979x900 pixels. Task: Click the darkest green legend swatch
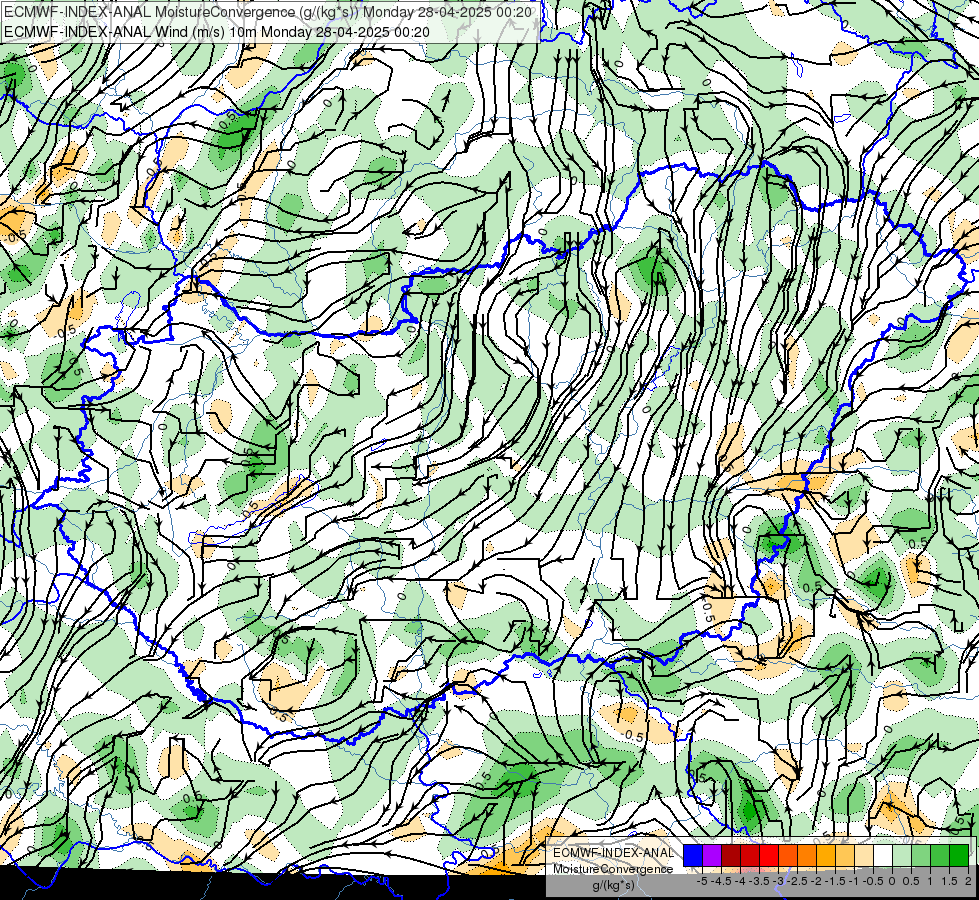point(959,855)
